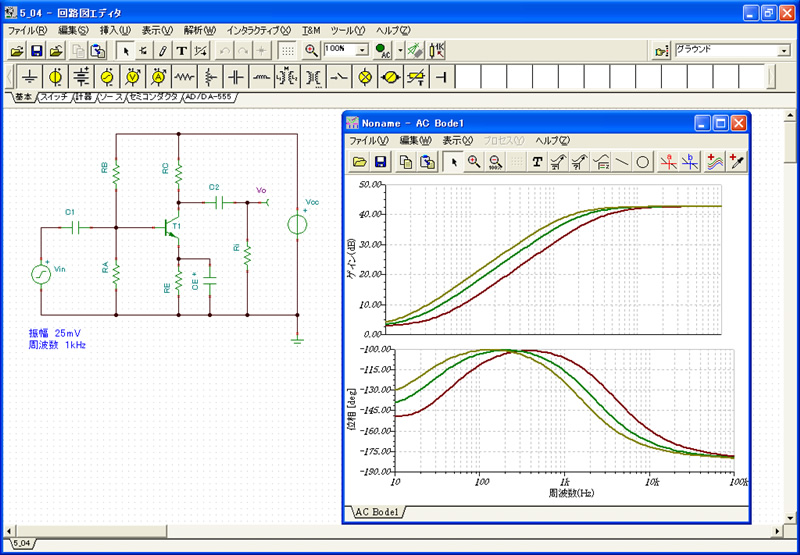Switch to the セミコンダクタ component tab
800x555 pixels.
[154, 96]
